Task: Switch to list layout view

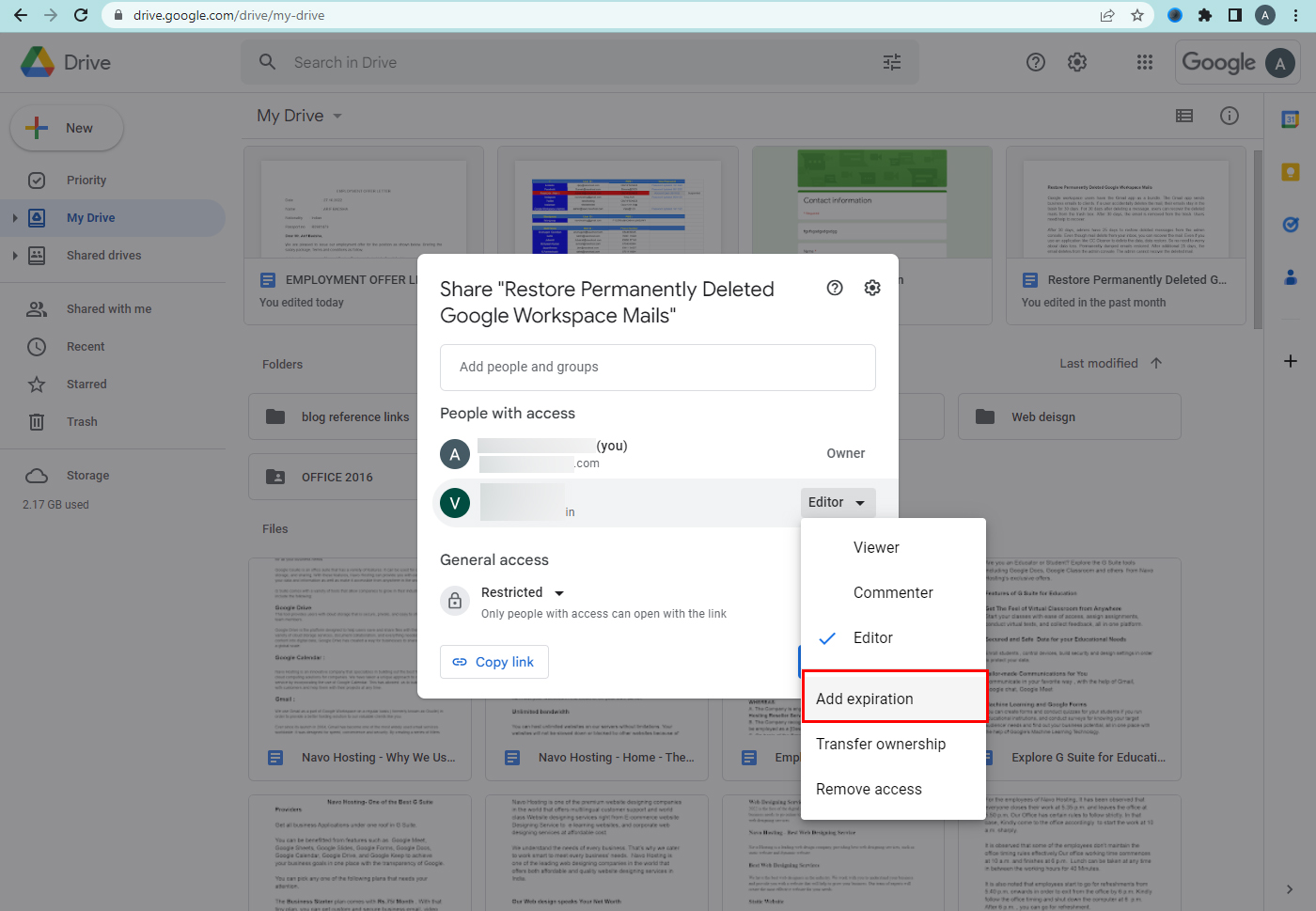Action: pos(1184,116)
